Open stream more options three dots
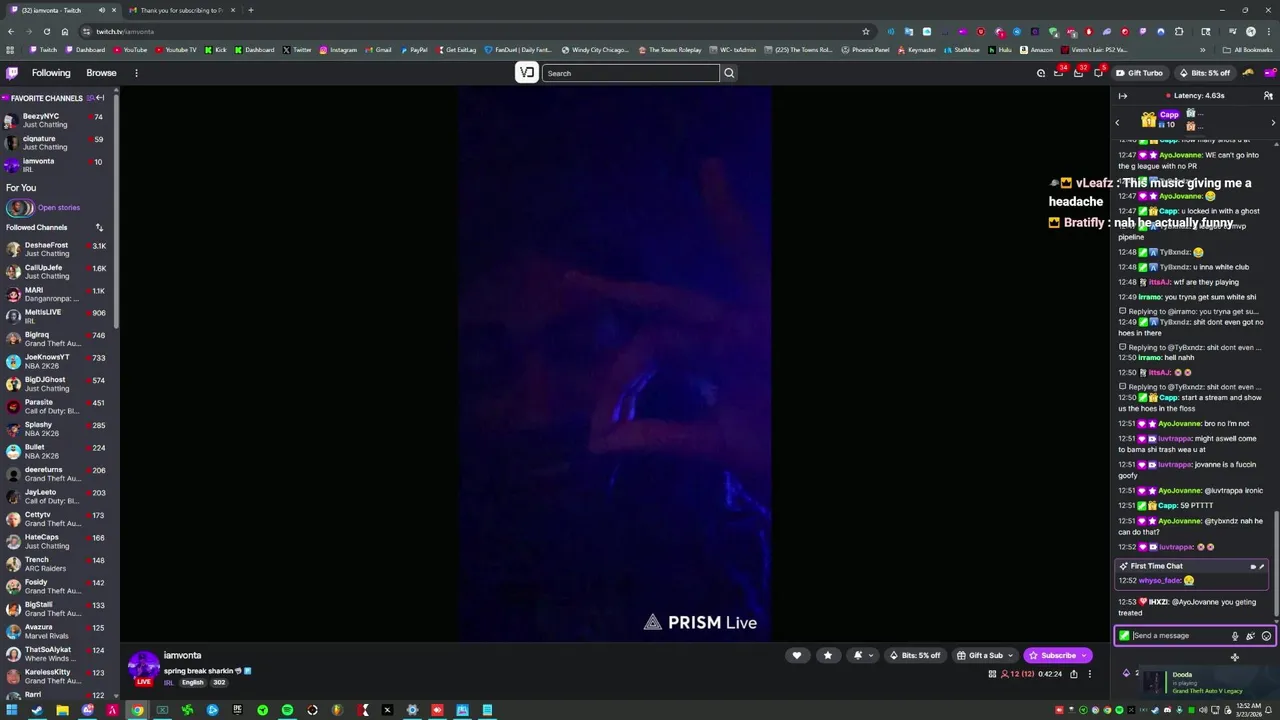The image size is (1280, 720). [x=1089, y=674]
